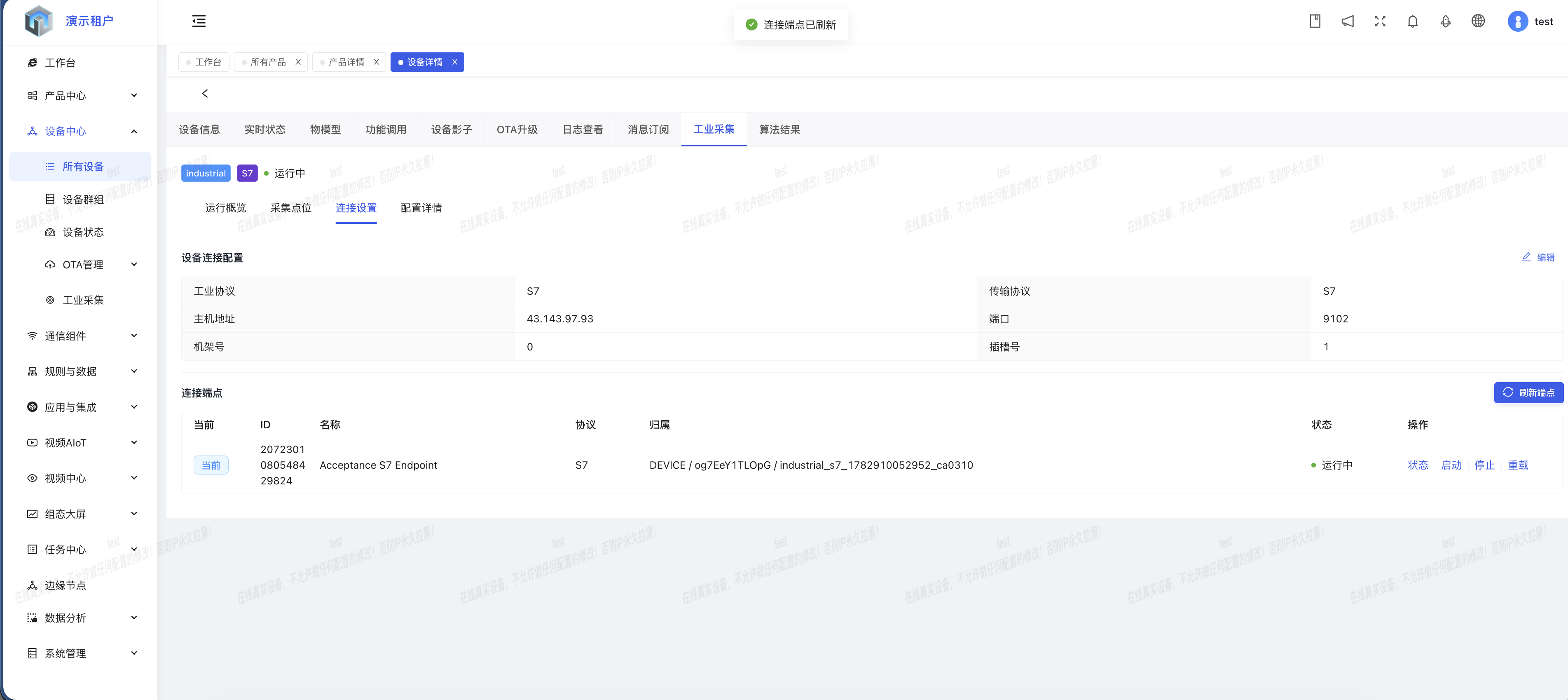The width and height of the screenshot is (1568, 700).
Task: Open the 运行概览 sub-tab
Action: pos(225,208)
